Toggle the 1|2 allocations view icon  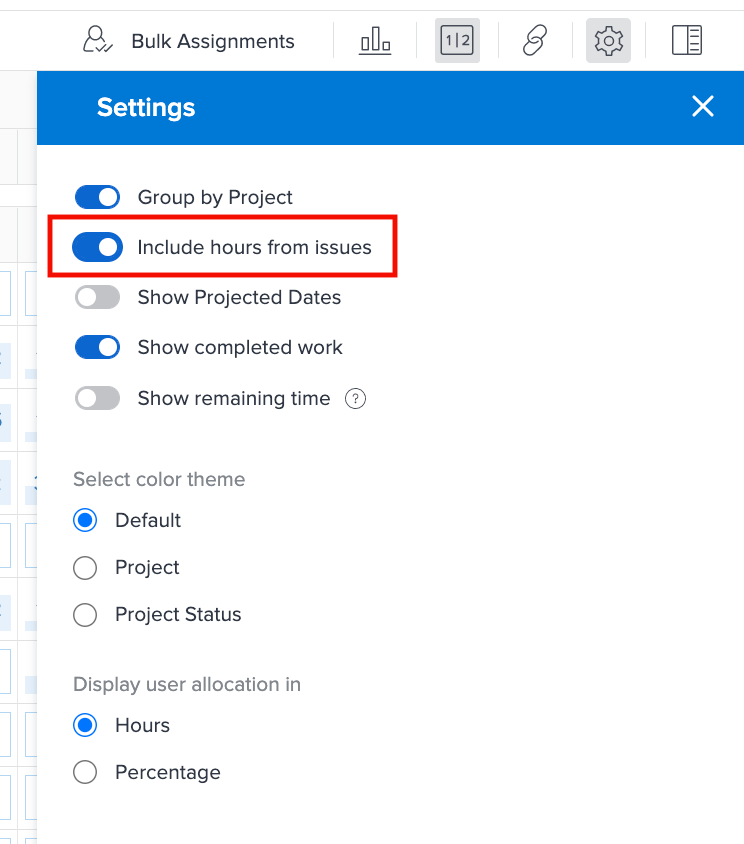457,40
